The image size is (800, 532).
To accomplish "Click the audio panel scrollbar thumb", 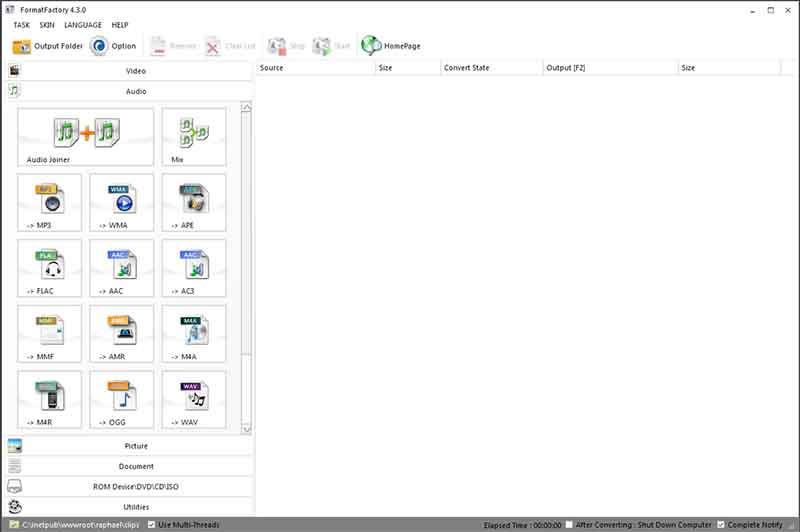I will [246, 234].
